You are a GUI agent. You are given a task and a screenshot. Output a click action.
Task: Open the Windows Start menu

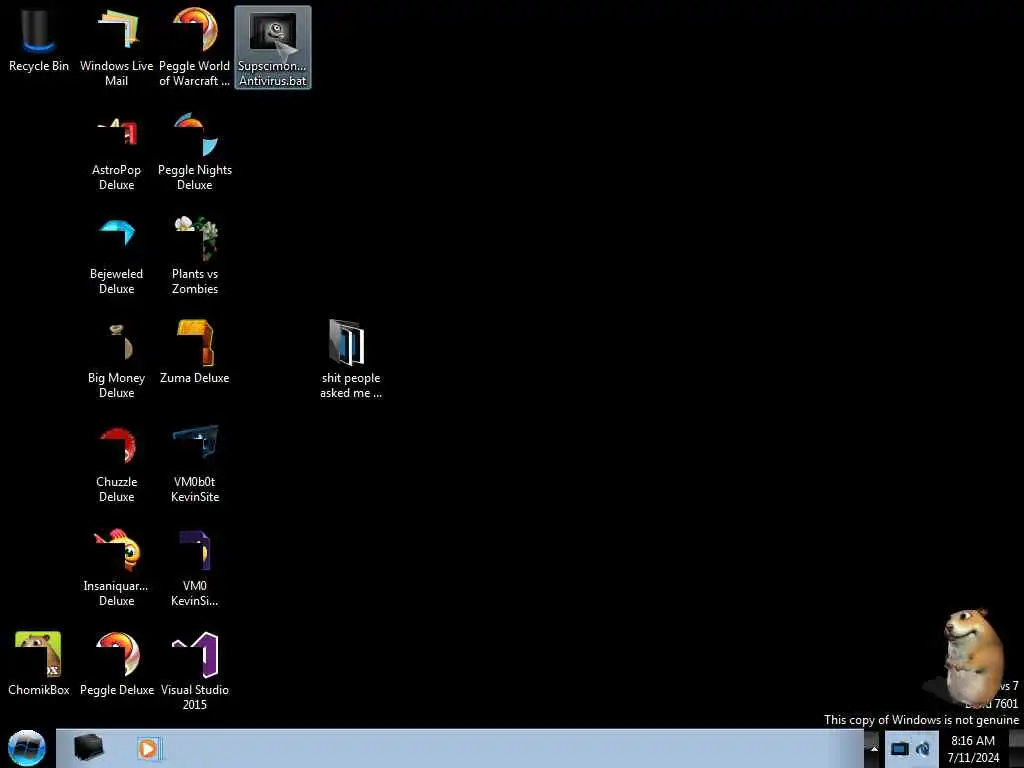[x=27, y=748]
